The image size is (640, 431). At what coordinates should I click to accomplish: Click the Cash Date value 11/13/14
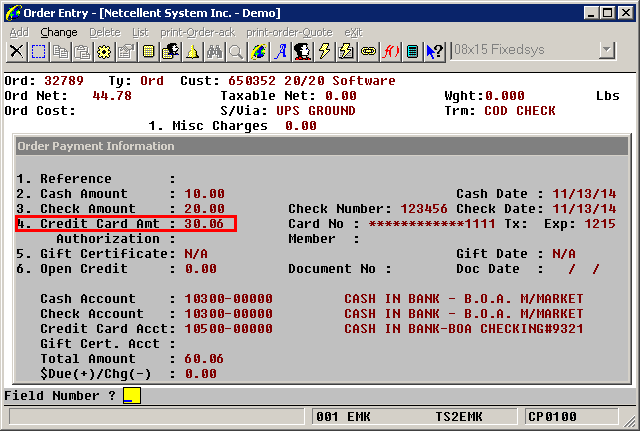pyautogui.click(x=584, y=194)
